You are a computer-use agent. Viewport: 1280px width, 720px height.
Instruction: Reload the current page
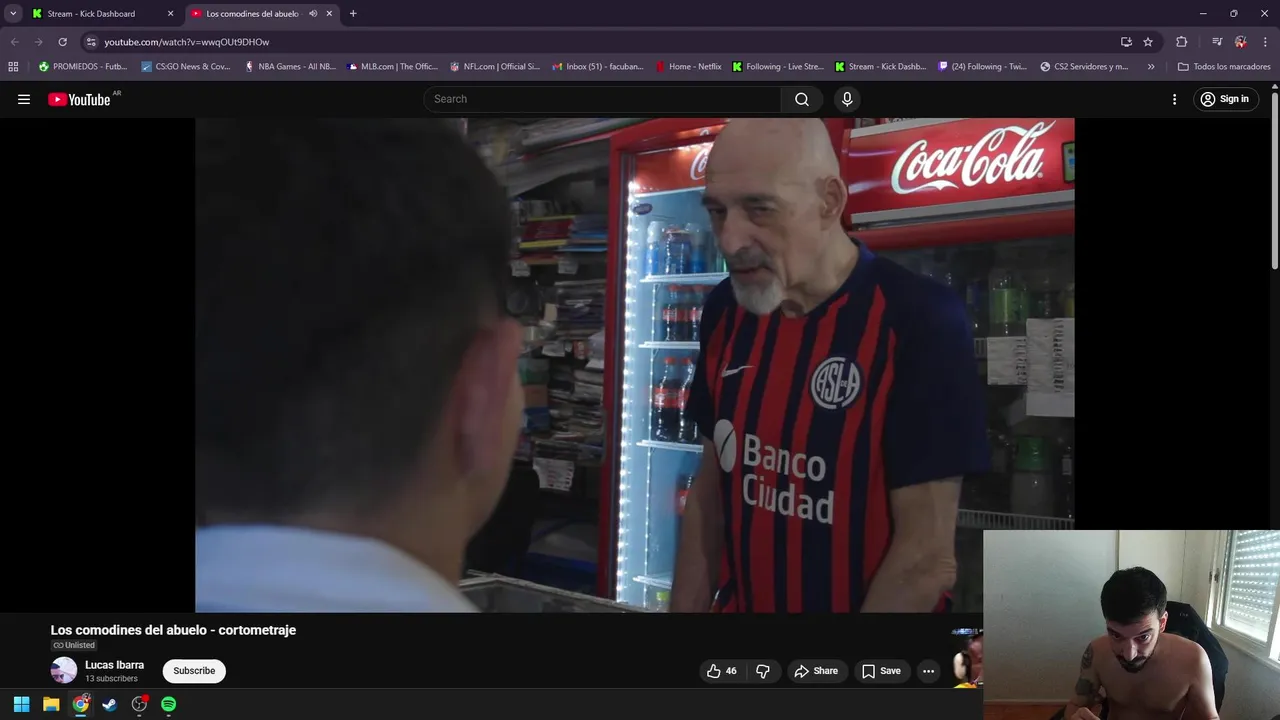coord(62,42)
